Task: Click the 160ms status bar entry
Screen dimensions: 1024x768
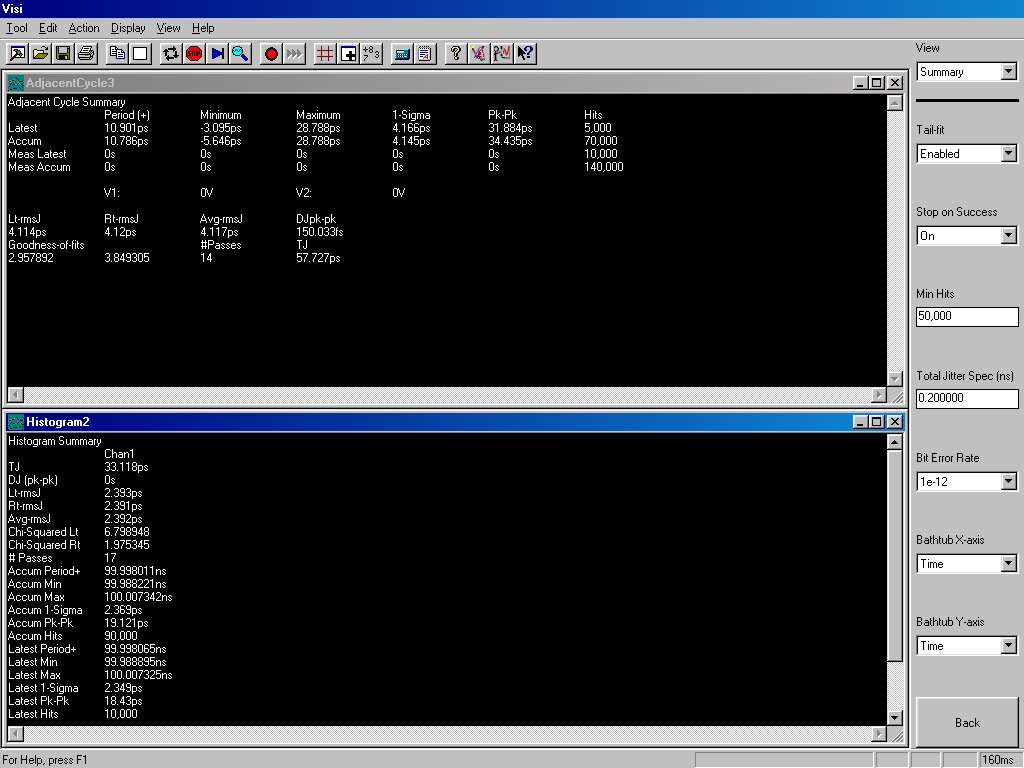Action: pyautogui.click(x=997, y=760)
